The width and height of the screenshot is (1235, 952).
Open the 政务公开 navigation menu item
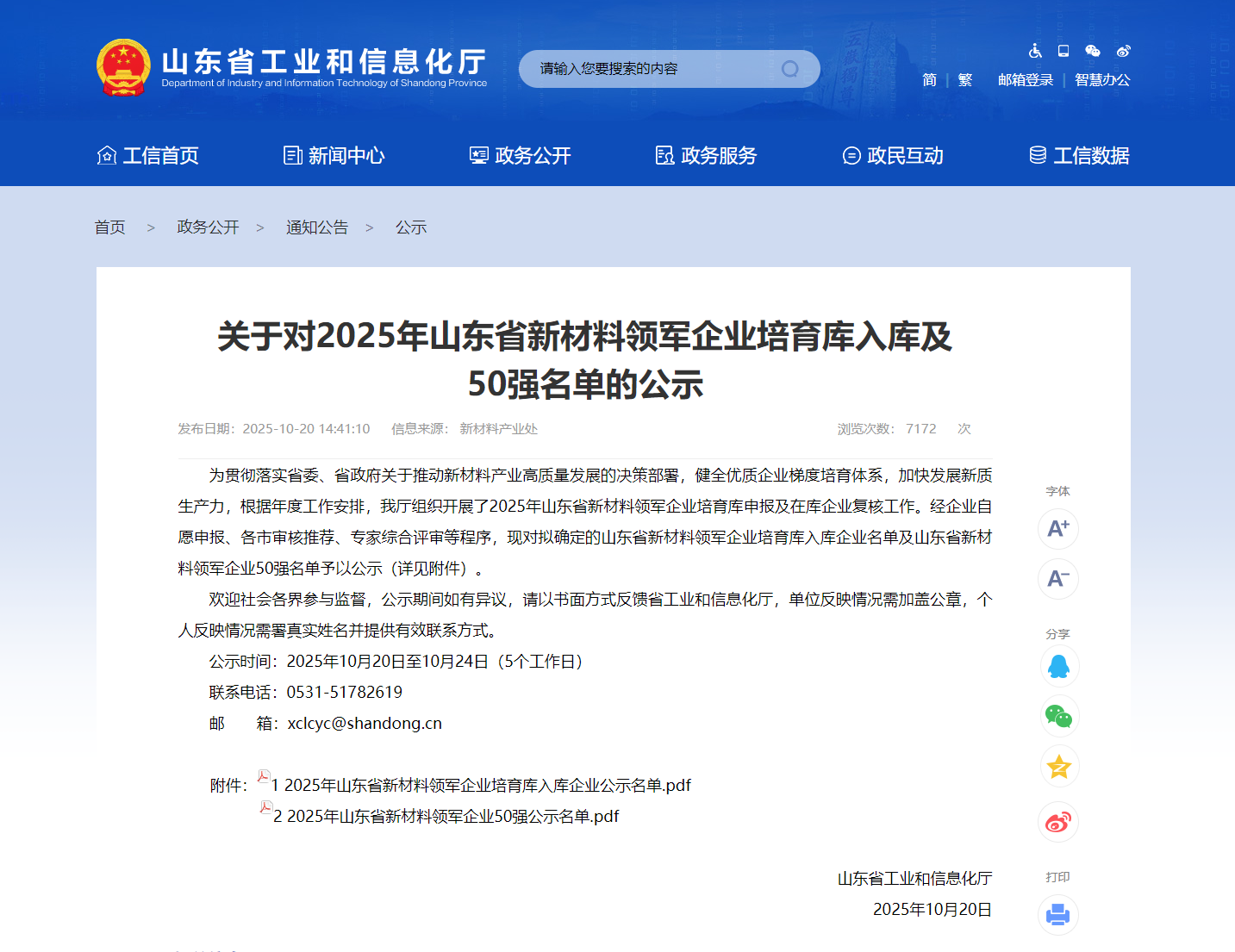point(521,156)
